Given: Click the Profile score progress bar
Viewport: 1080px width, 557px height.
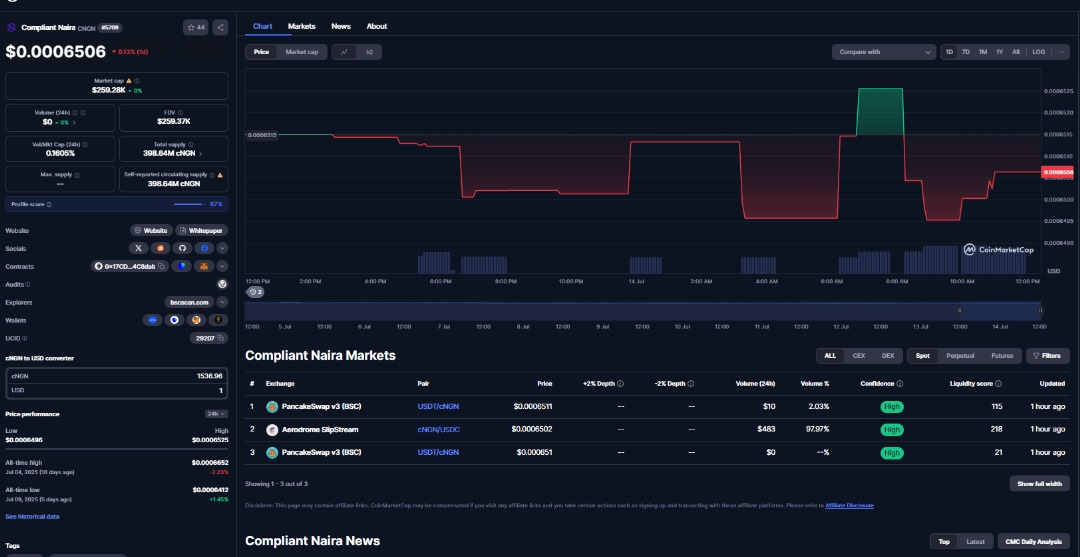Looking at the screenshot, I should tap(189, 204).
